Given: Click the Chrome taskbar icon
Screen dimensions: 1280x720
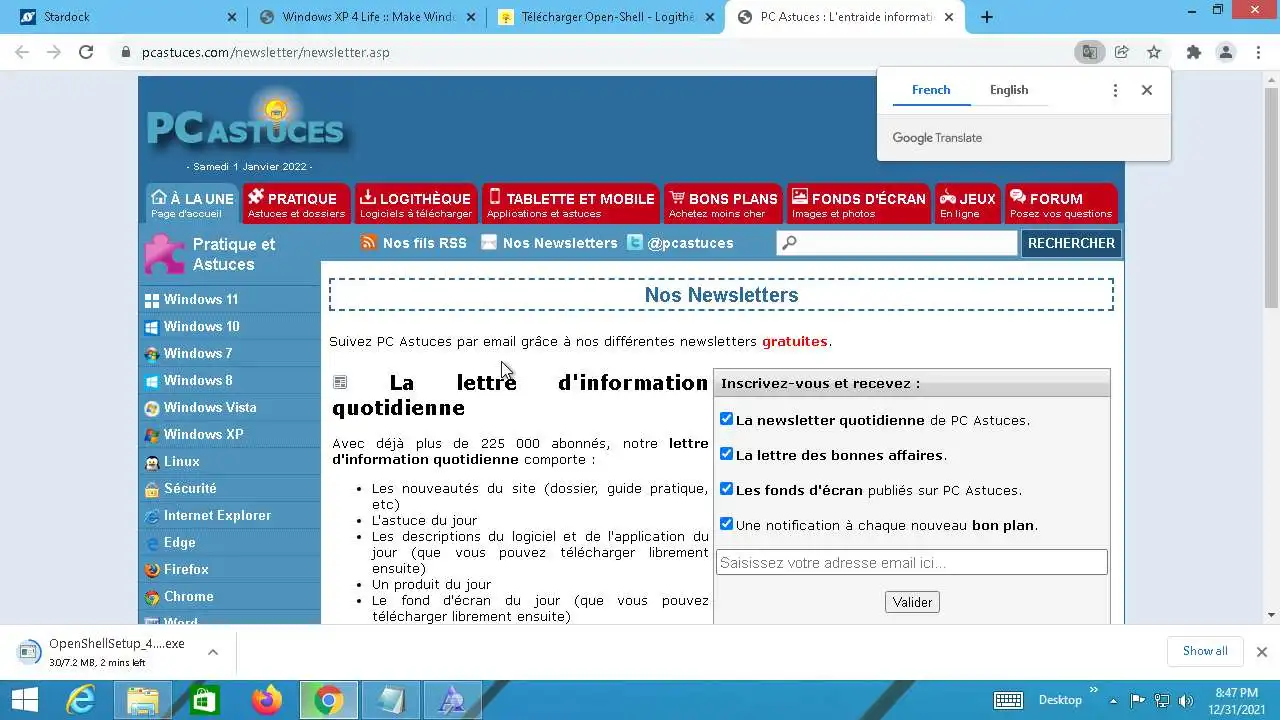Looking at the screenshot, I should pos(328,700).
